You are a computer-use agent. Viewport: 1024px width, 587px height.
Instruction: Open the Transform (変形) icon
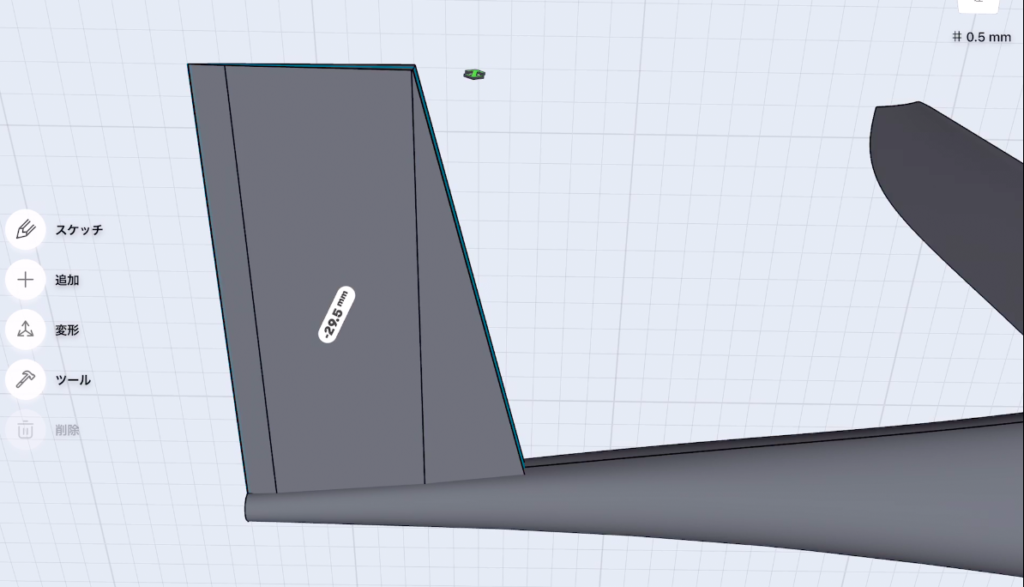pyautogui.click(x=25, y=330)
